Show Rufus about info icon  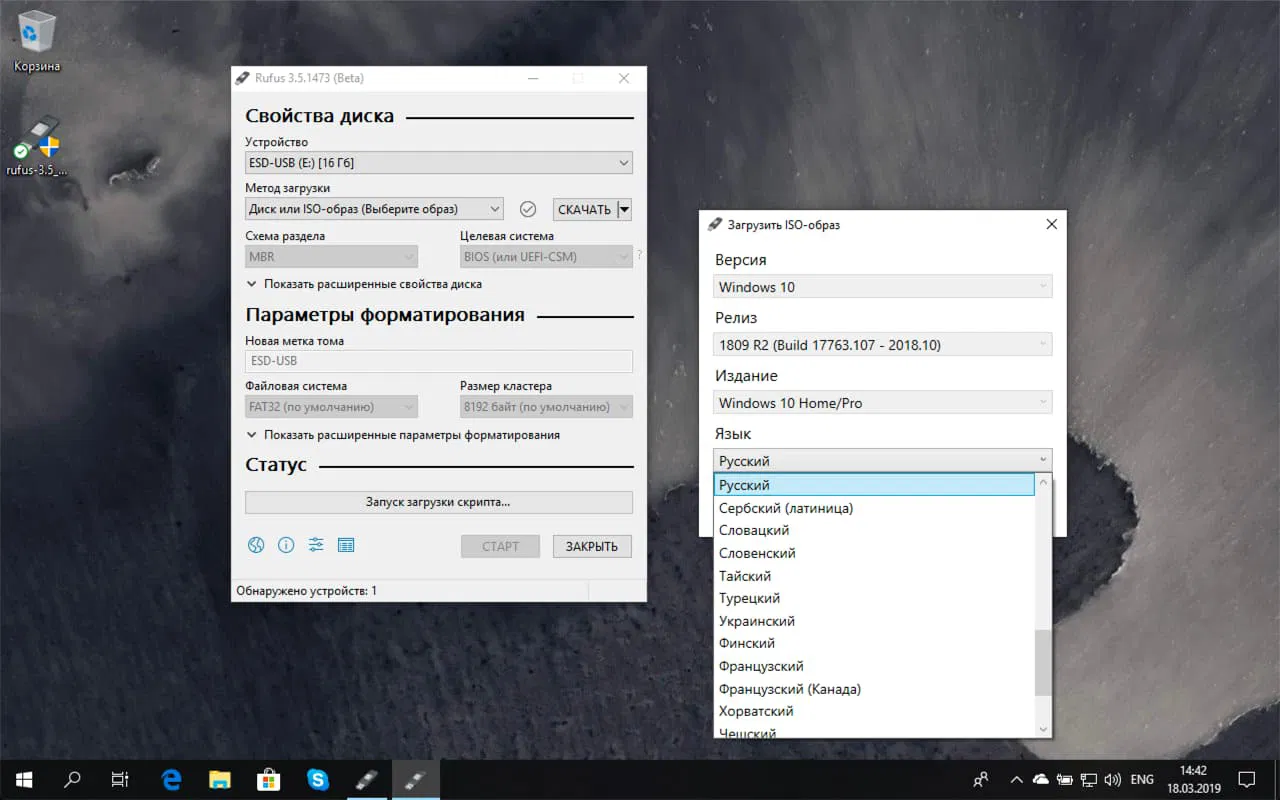tap(286, 545)
